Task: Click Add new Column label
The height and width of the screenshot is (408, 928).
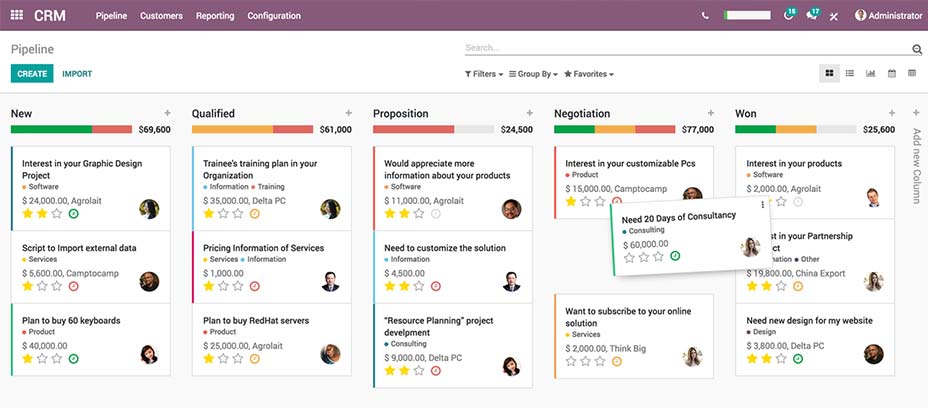Action: pyautogui.click(x=916, y=166)
